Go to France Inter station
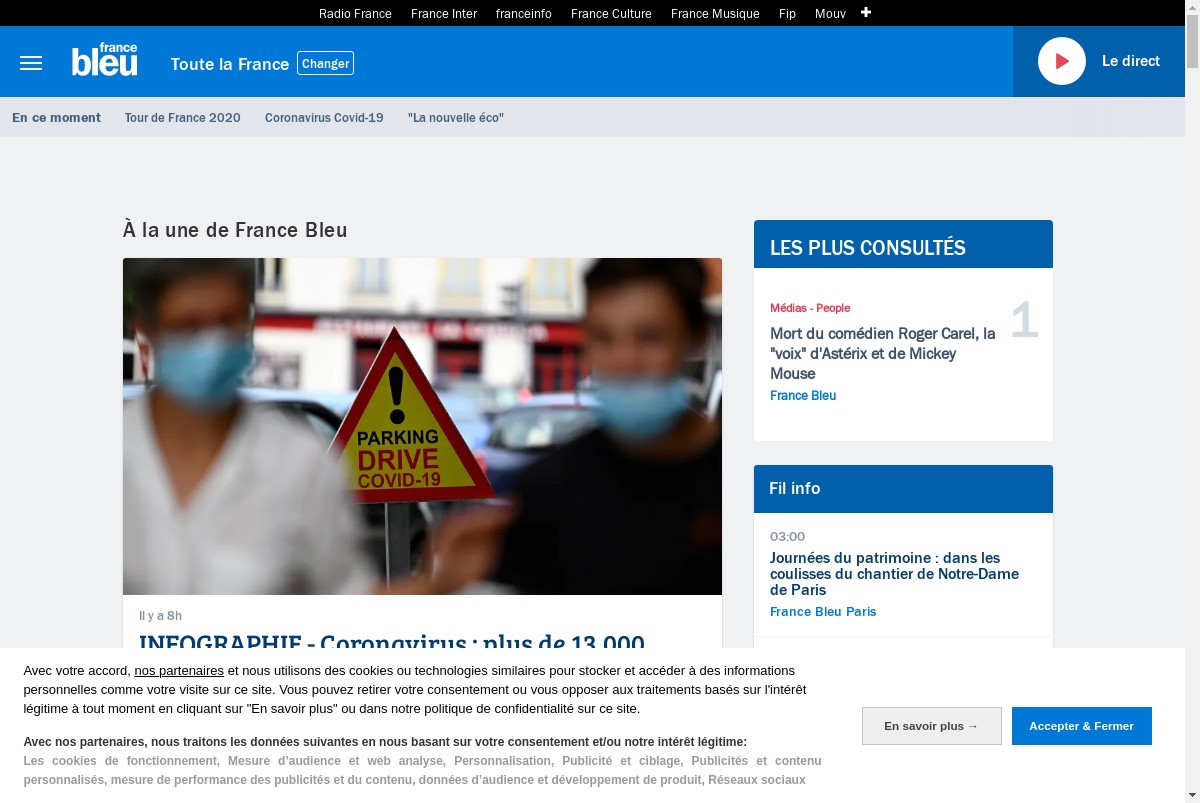This screenshot has height=803, width=1200. (x=444, y=13)
